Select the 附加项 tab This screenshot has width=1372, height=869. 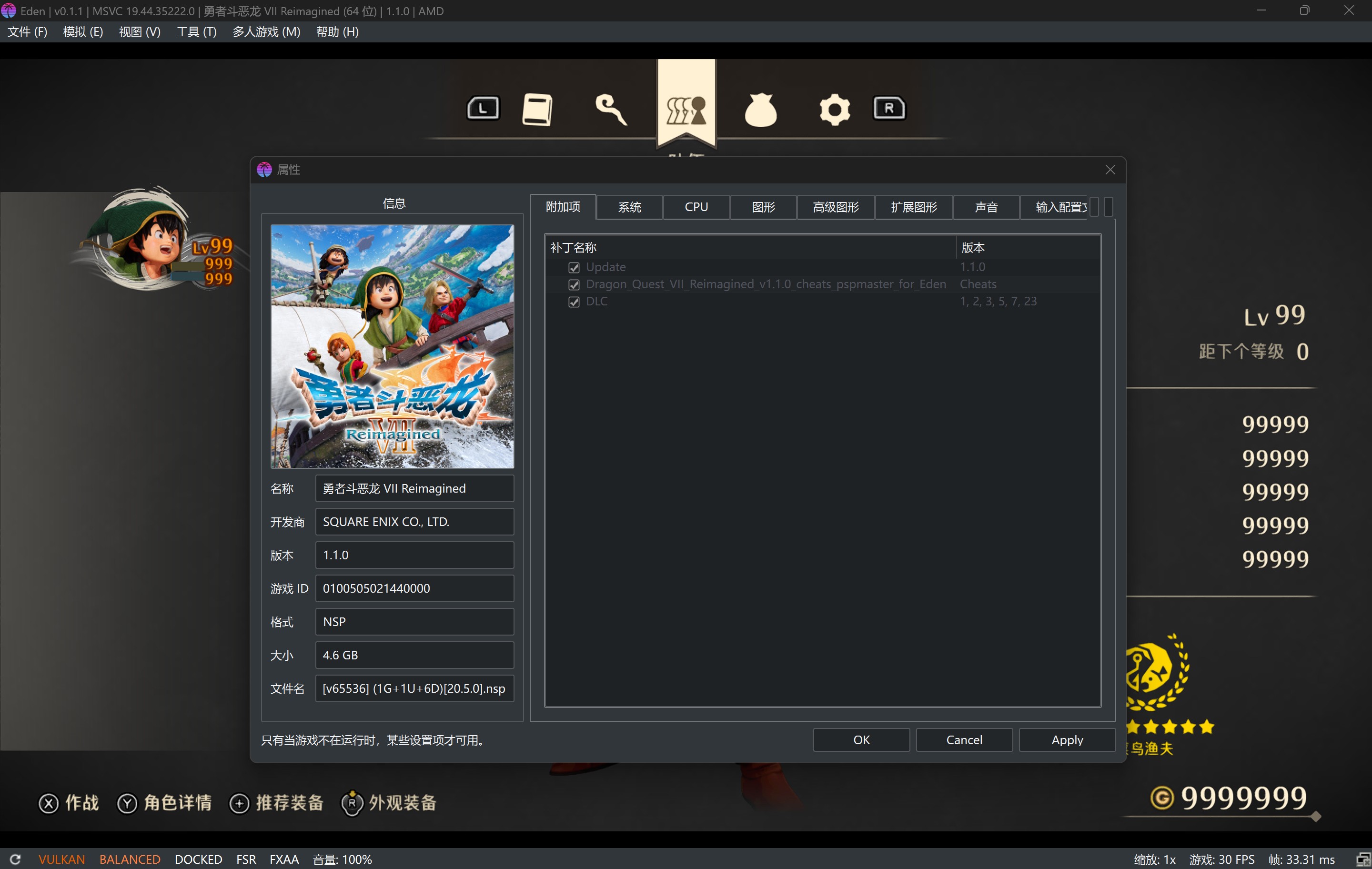tap(563, 207)
